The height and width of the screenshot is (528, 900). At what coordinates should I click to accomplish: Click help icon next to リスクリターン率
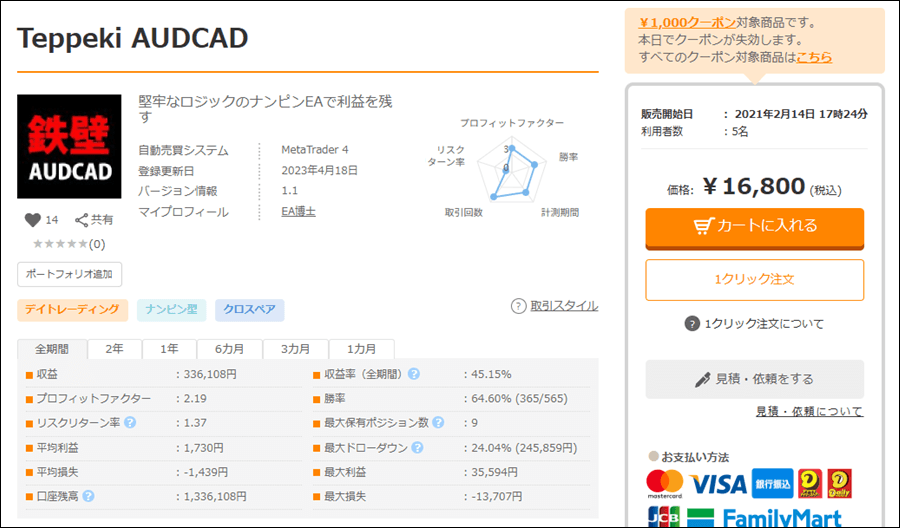tap(130, 423)
